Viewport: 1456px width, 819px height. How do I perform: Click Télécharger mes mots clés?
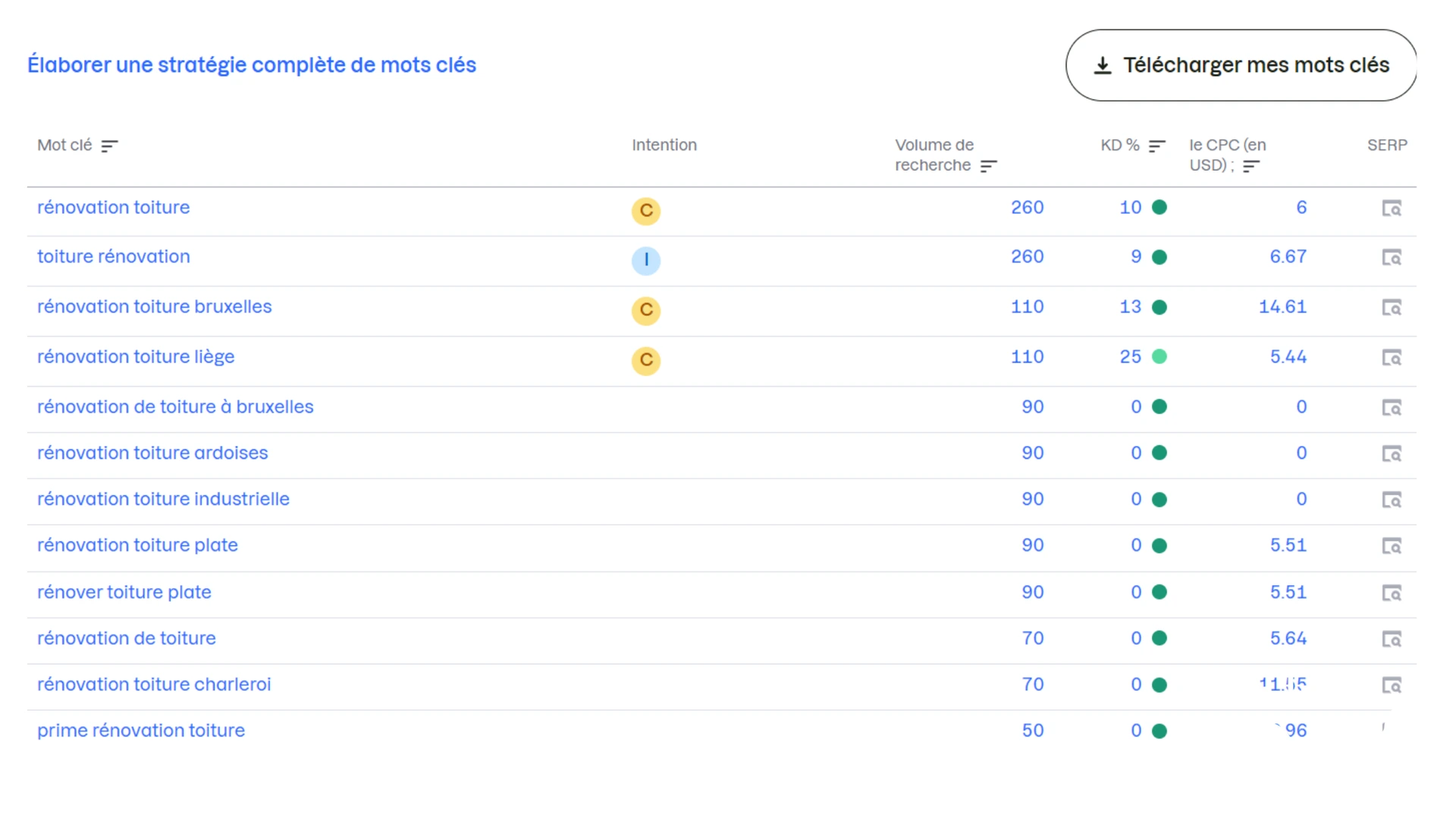point(1240,65)
